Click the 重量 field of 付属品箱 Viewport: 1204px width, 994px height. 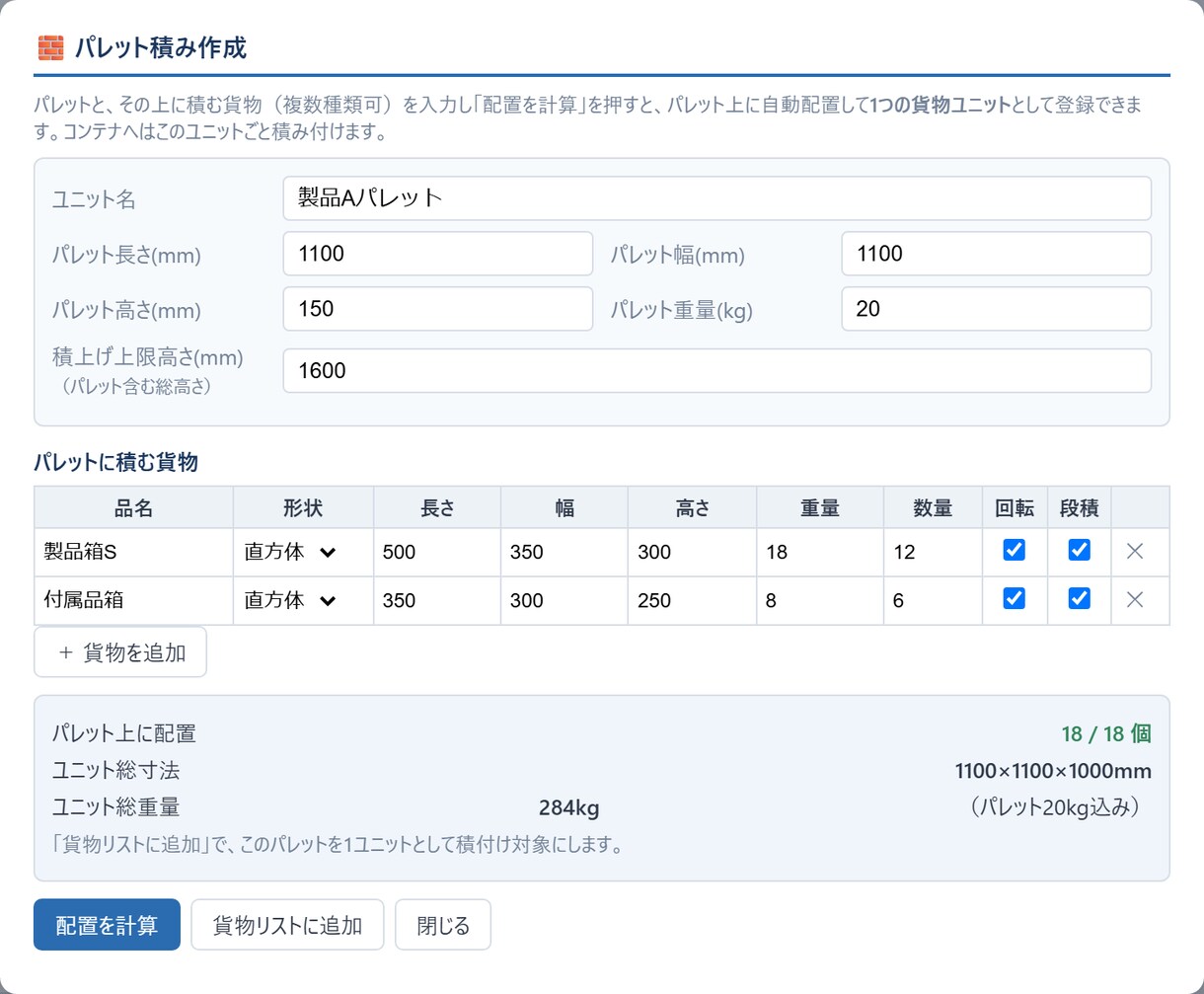[820, 599]
